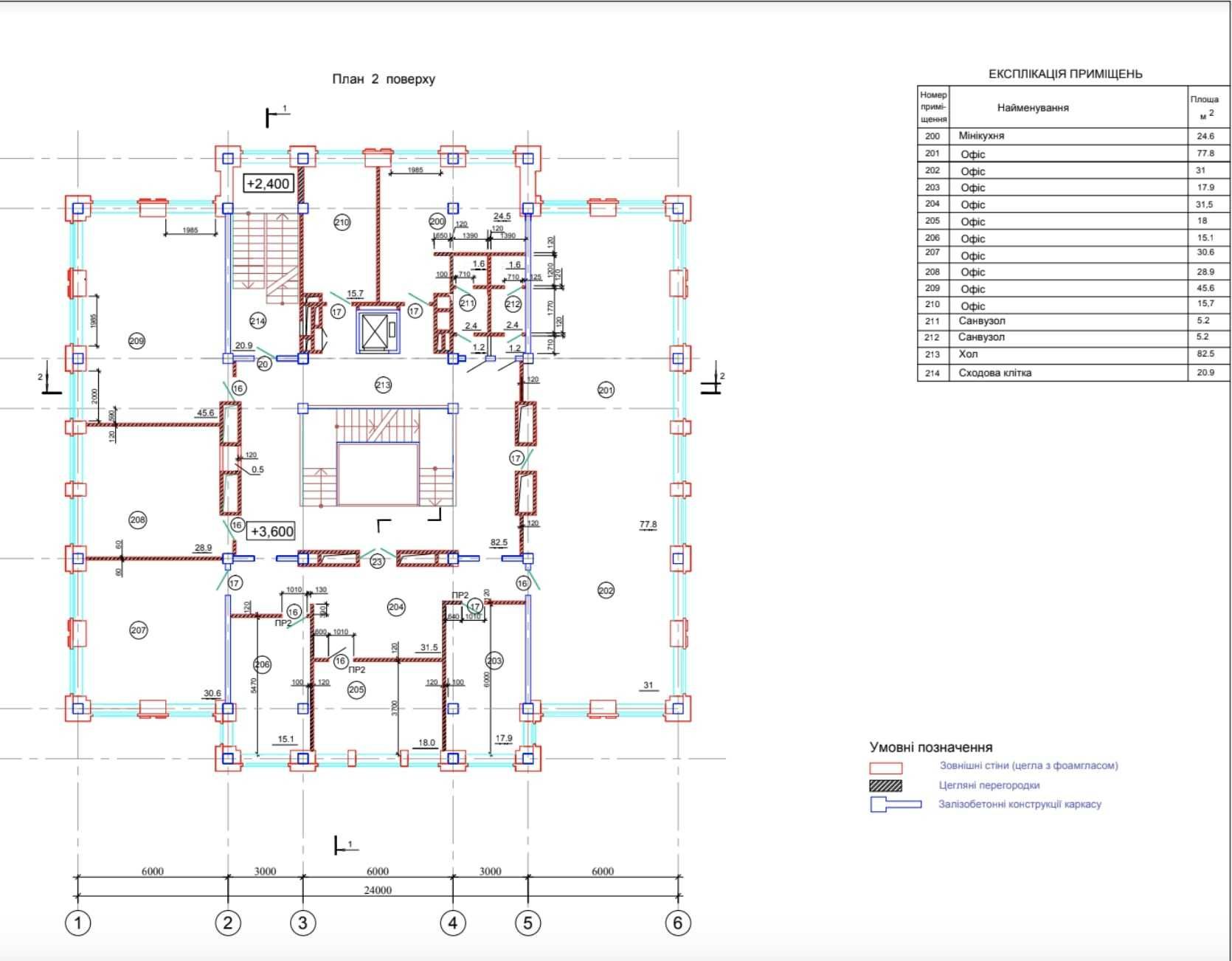Click the elevator shaft symbol on the plan
The width and height of the screenshot is (1232, 961).
click(x=377, y=330)
